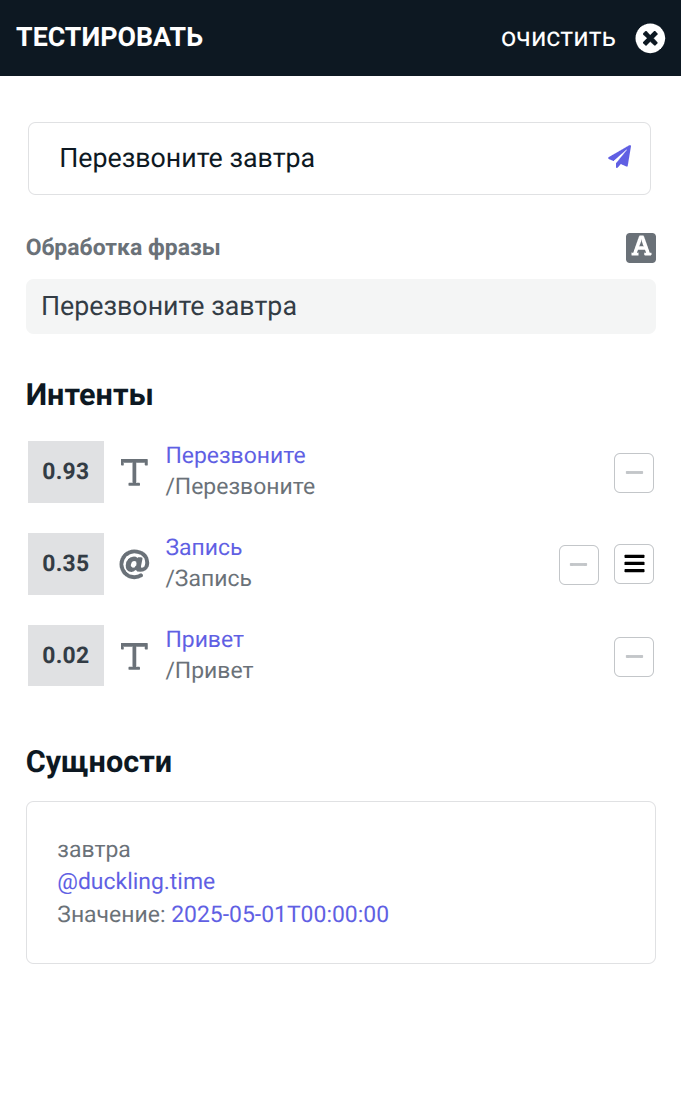Click the send paper-plane icon

click(620, 157)
